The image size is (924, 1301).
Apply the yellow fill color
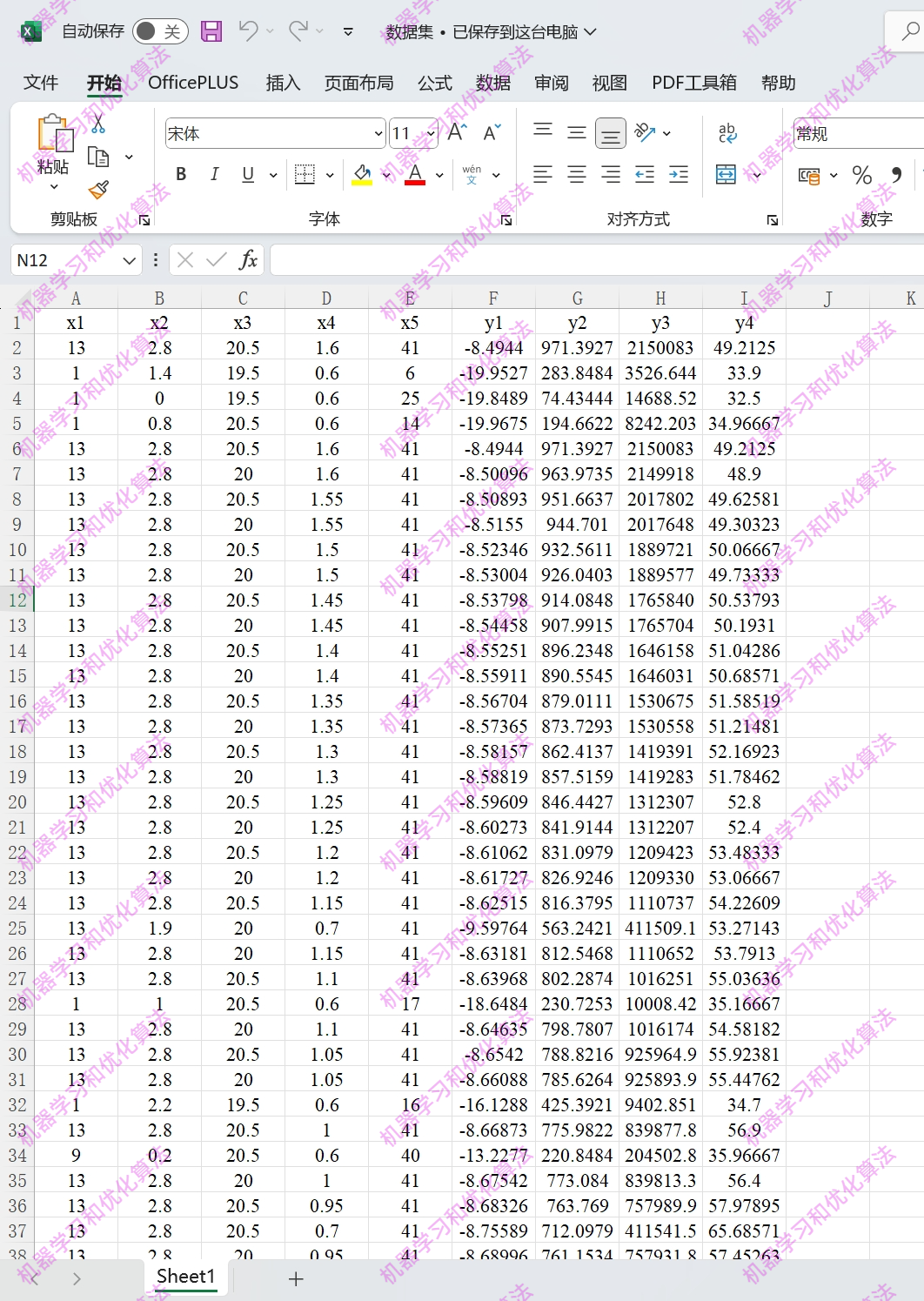363,174
